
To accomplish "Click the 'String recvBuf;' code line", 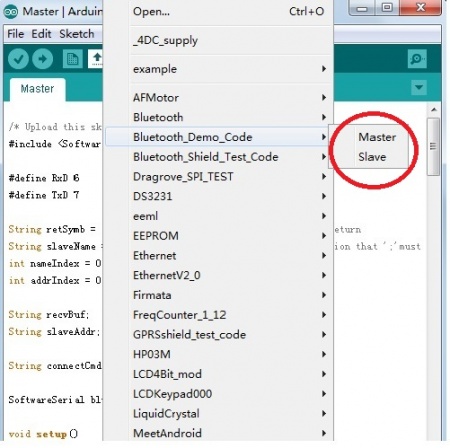I will [49, 315].
